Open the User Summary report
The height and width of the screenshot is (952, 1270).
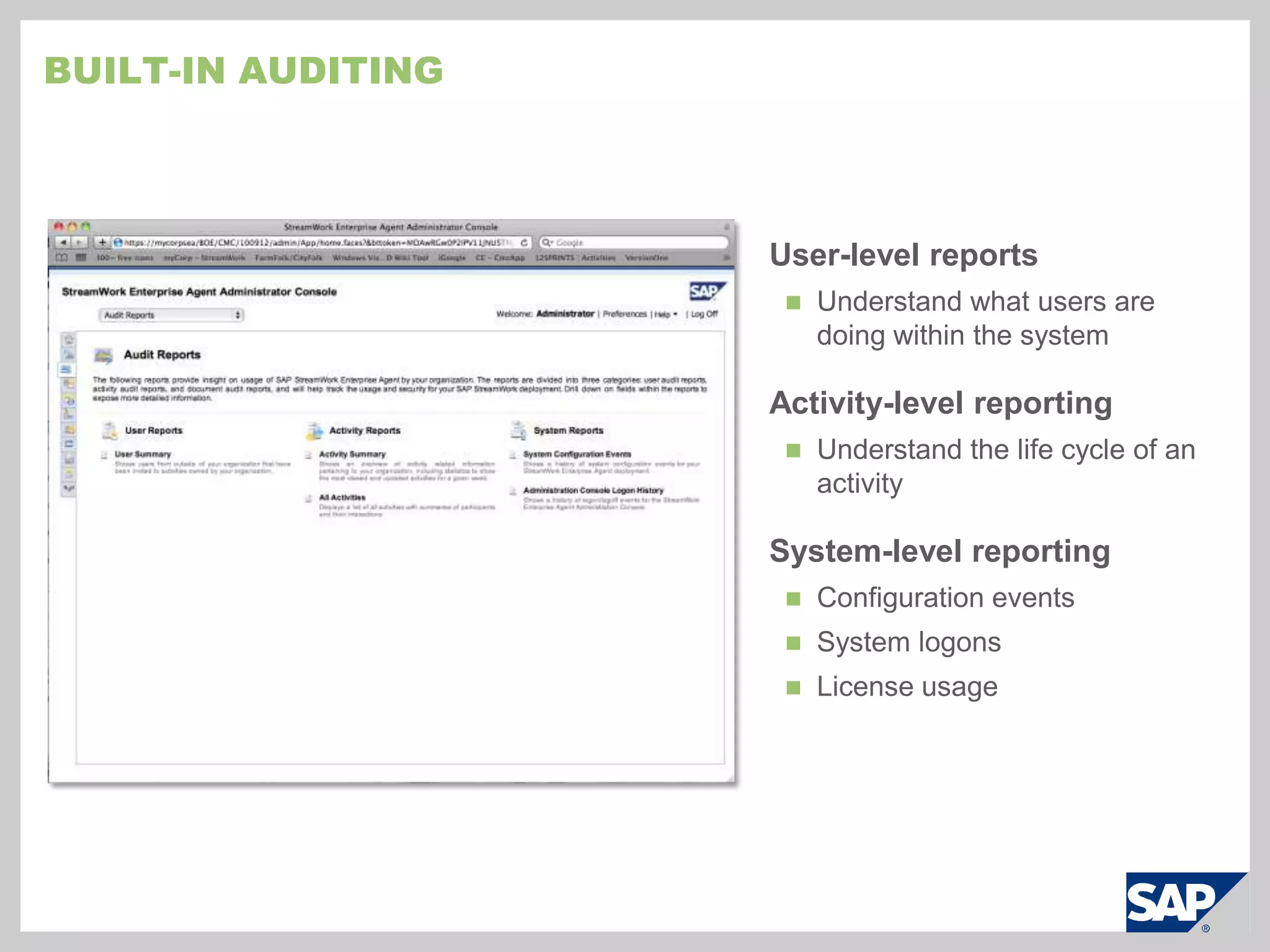click(143, 454)
